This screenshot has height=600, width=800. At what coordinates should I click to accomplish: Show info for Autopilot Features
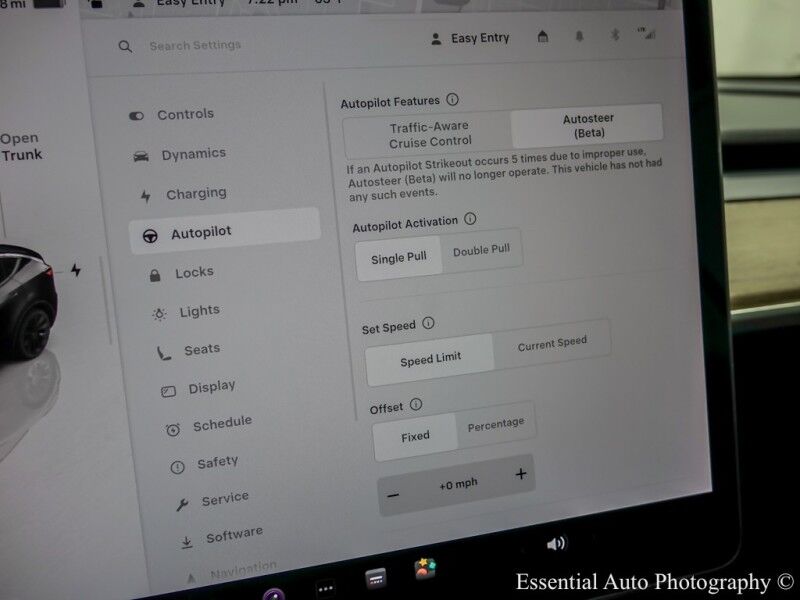pyautogui.click(x=453, y=99)
